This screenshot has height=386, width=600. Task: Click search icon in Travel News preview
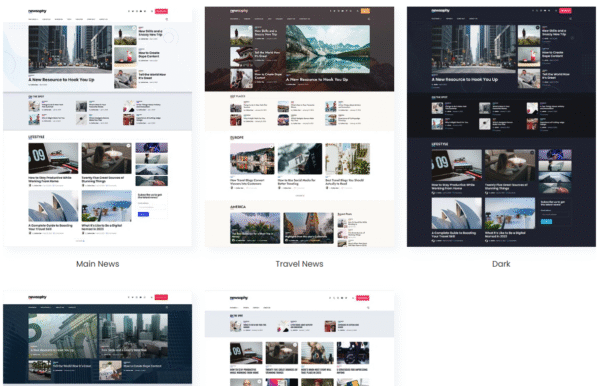pyautogui.click(x=368, y=19)
